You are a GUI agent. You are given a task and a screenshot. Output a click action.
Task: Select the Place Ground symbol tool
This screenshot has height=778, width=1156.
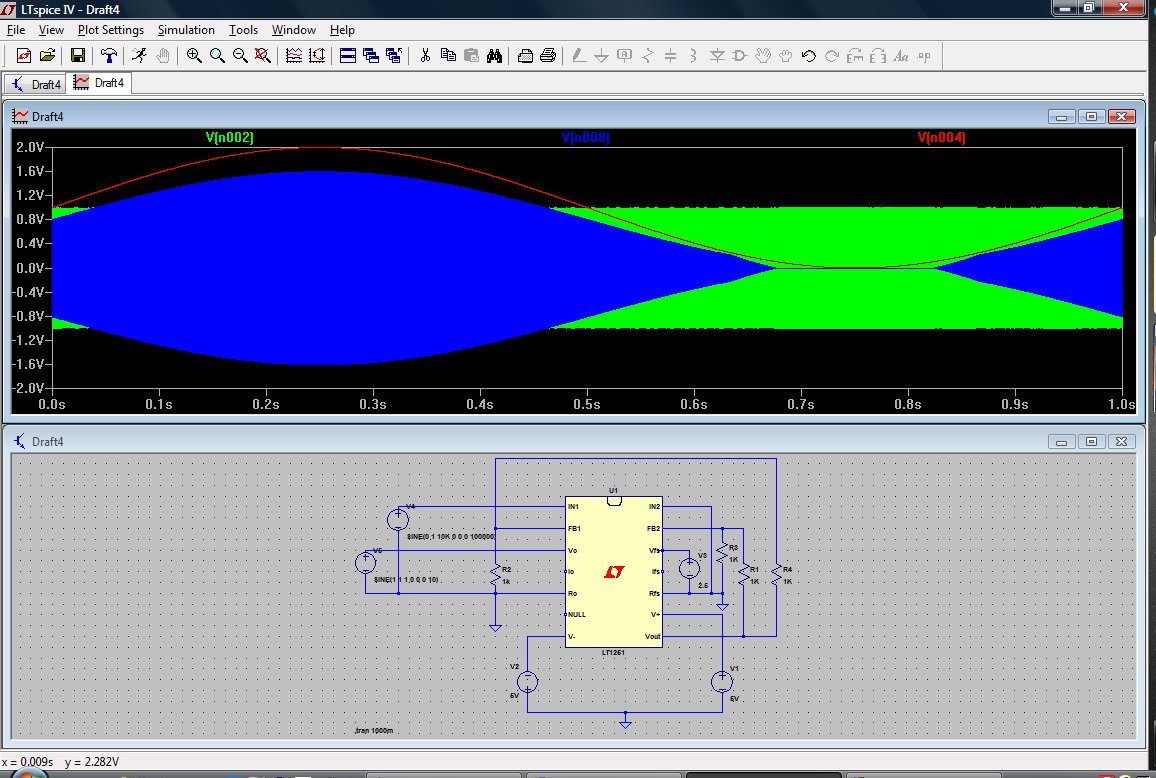pyautogui.click(x=602, y=56)
